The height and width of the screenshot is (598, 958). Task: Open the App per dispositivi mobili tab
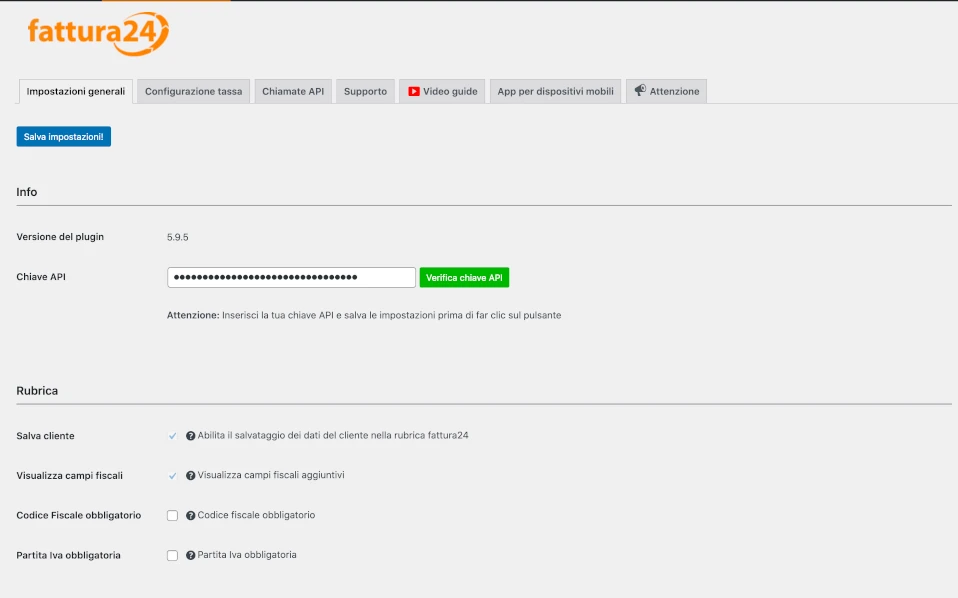[555, 92]
